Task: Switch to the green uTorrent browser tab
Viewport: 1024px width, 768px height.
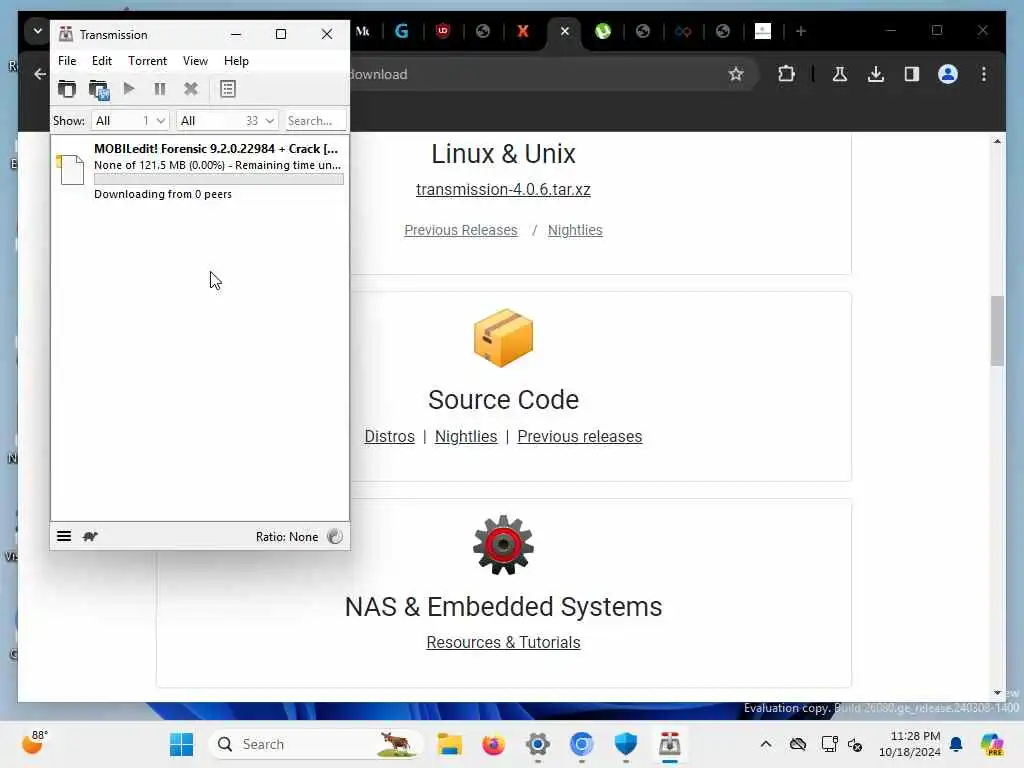Action: 603,31
